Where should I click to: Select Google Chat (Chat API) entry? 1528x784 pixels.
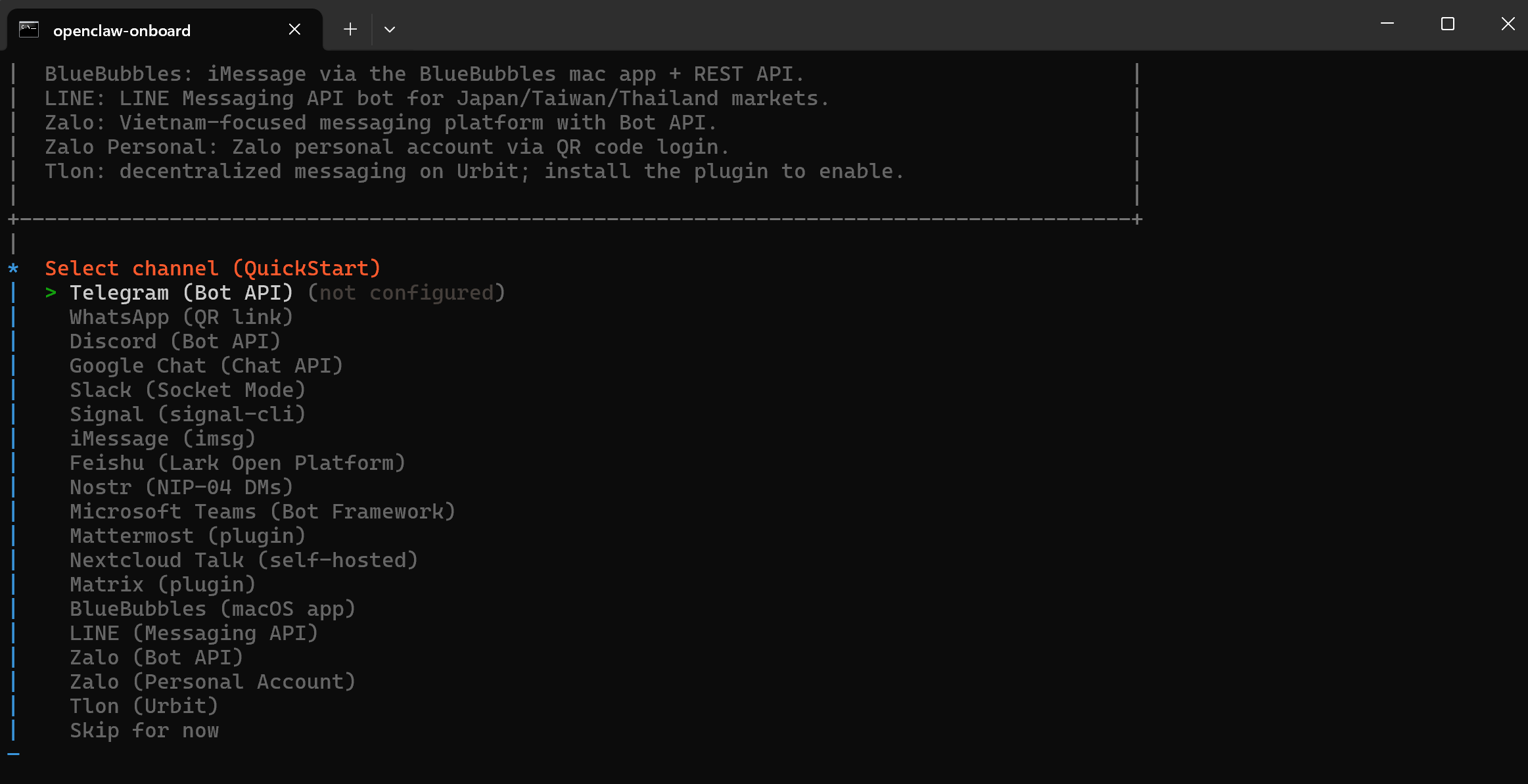pyautogui.click(x=206, y=366)
